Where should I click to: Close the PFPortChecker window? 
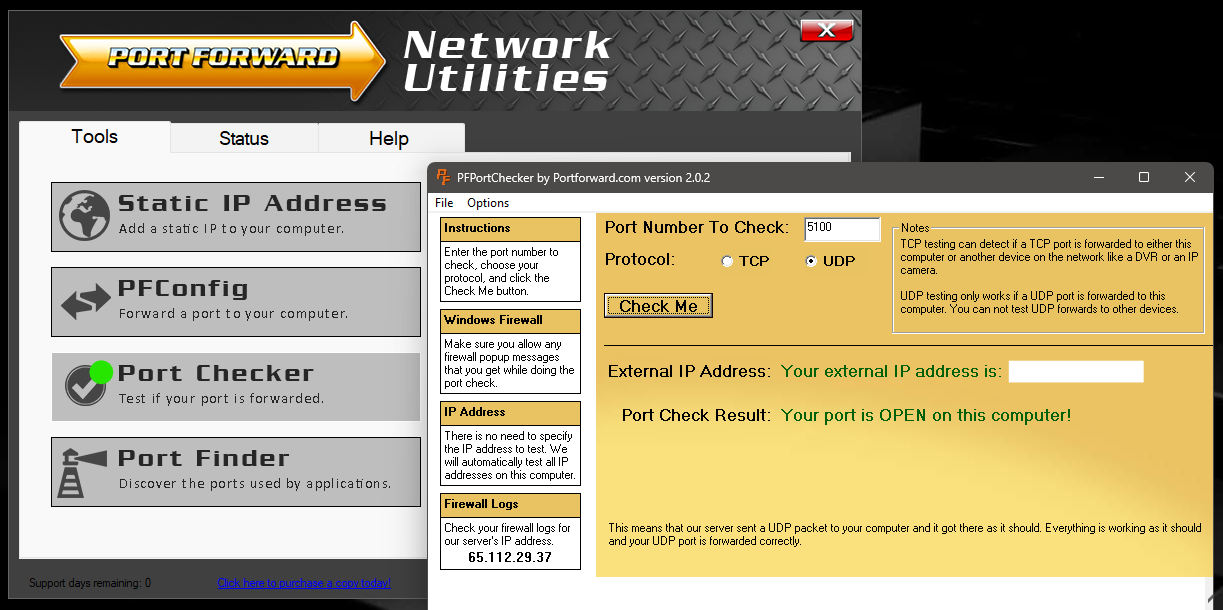coord(1190,178)
